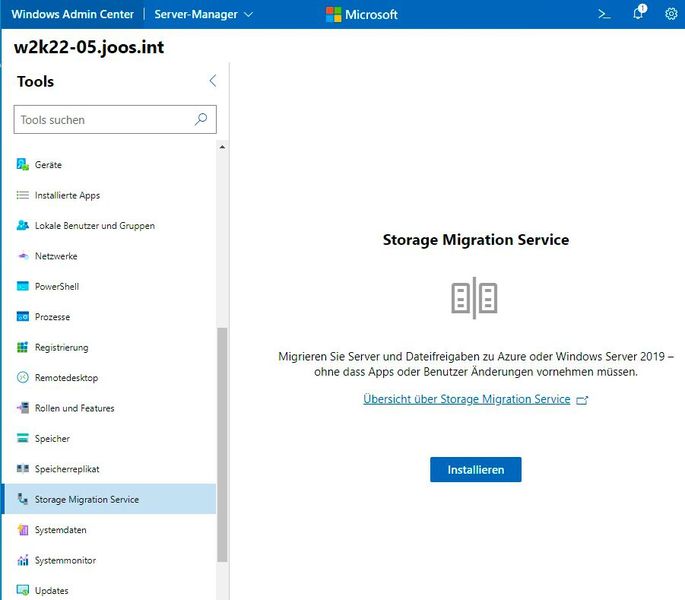Click the Installieren button
The width and height of the screenshot is (685, 600).
[475, 469]
